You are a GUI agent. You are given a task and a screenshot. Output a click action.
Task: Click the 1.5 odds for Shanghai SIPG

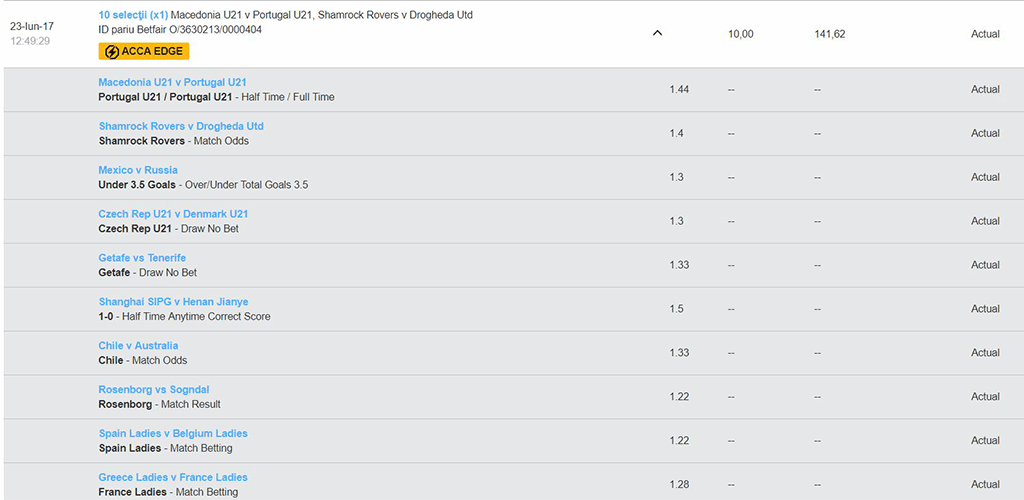click(677, 309)
